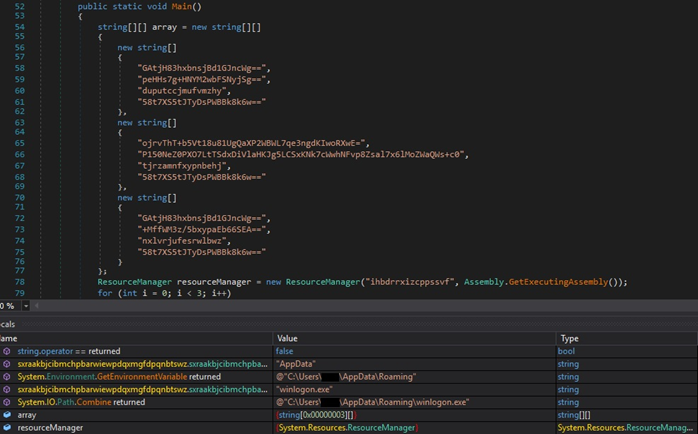The image size is (698, 434).
Task: Click the "nxlvrjufesrwlbwz" string literal
Action: [x=182, y=241]
